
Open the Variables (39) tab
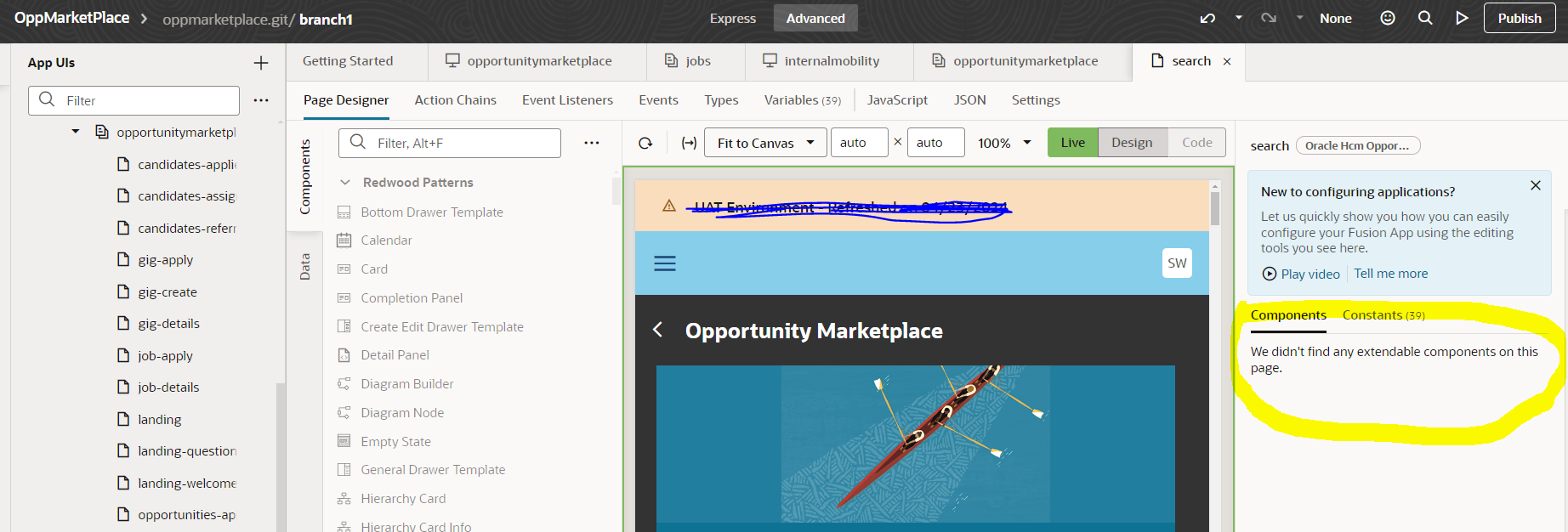802,100
